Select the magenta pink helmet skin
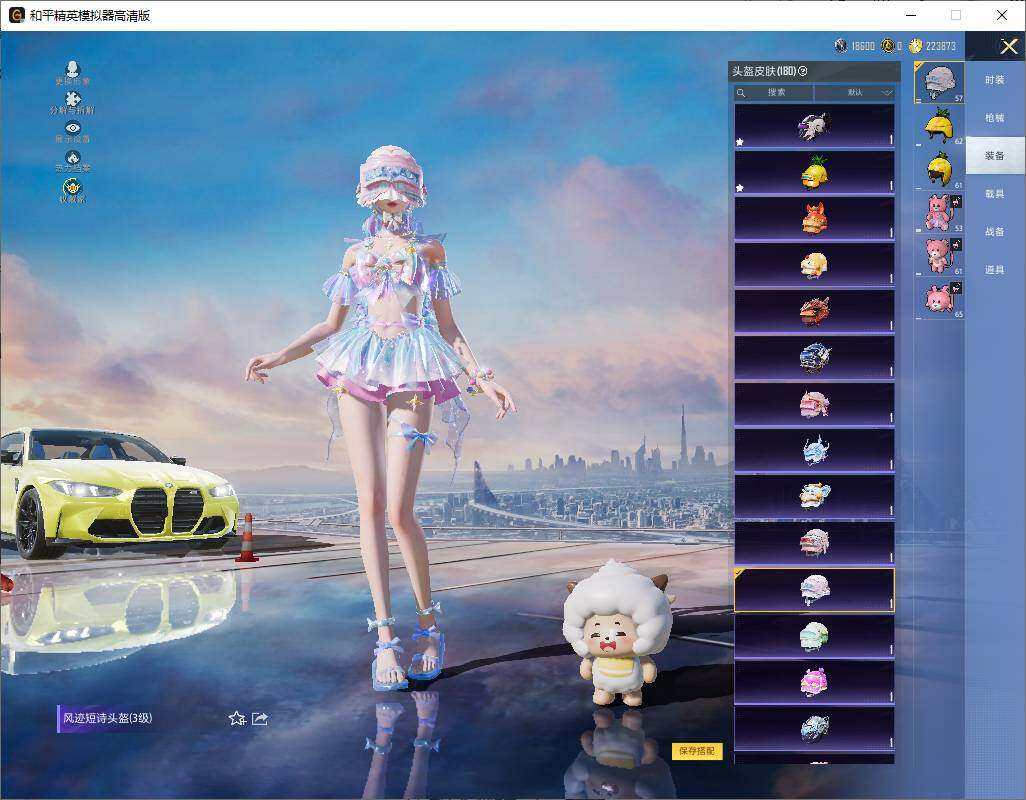 (x=814, y=683)
